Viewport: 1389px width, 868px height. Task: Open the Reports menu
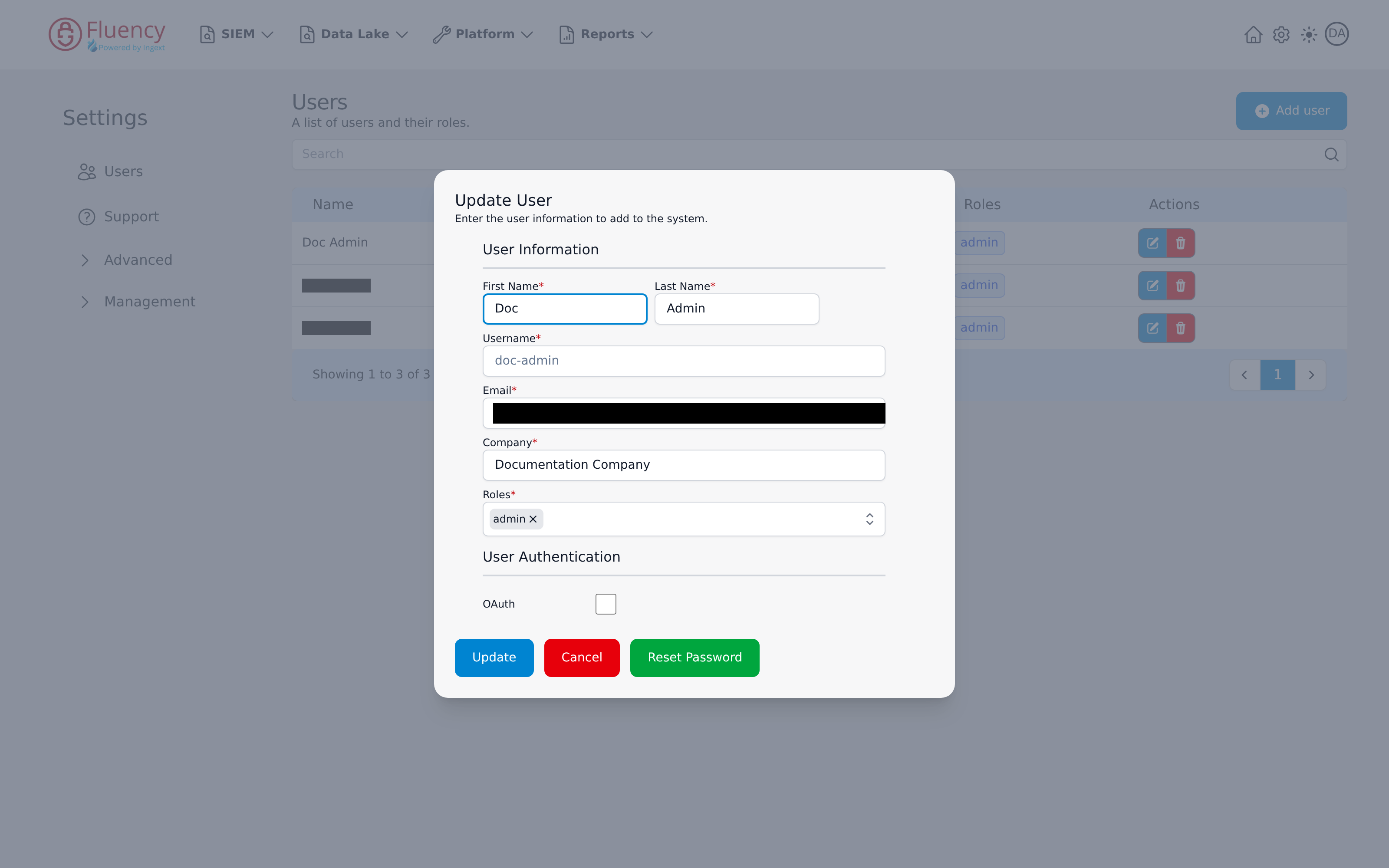point(606,34)
